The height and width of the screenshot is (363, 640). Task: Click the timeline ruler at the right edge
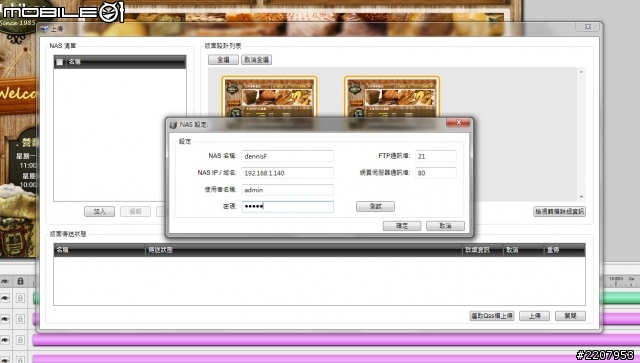(622, 281)
